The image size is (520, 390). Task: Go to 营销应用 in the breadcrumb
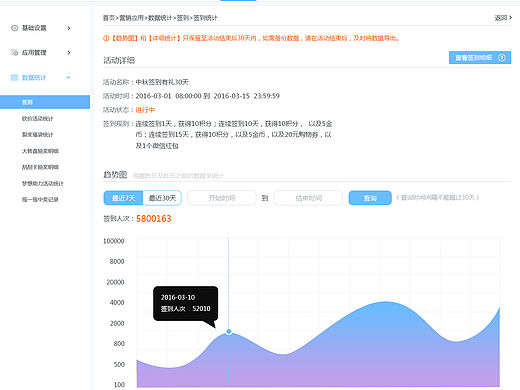pyautogui.click(x=131, y=18)
